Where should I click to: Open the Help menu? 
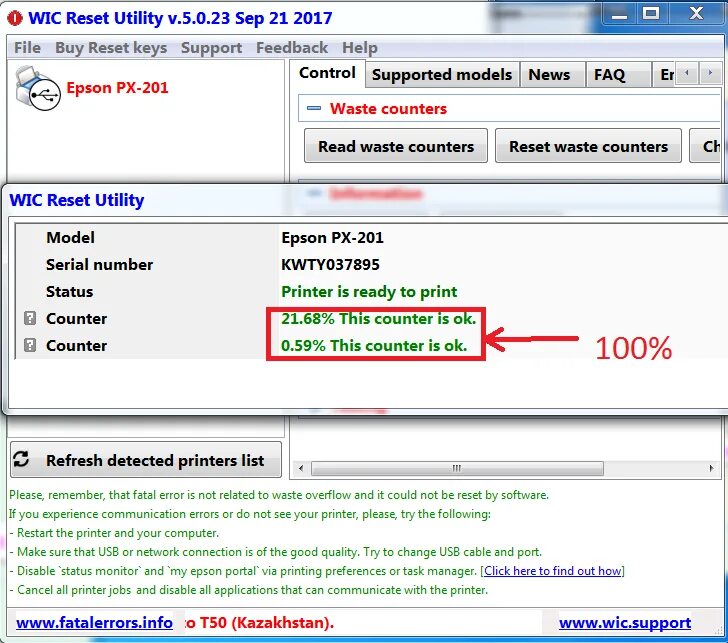click(360, 47)
